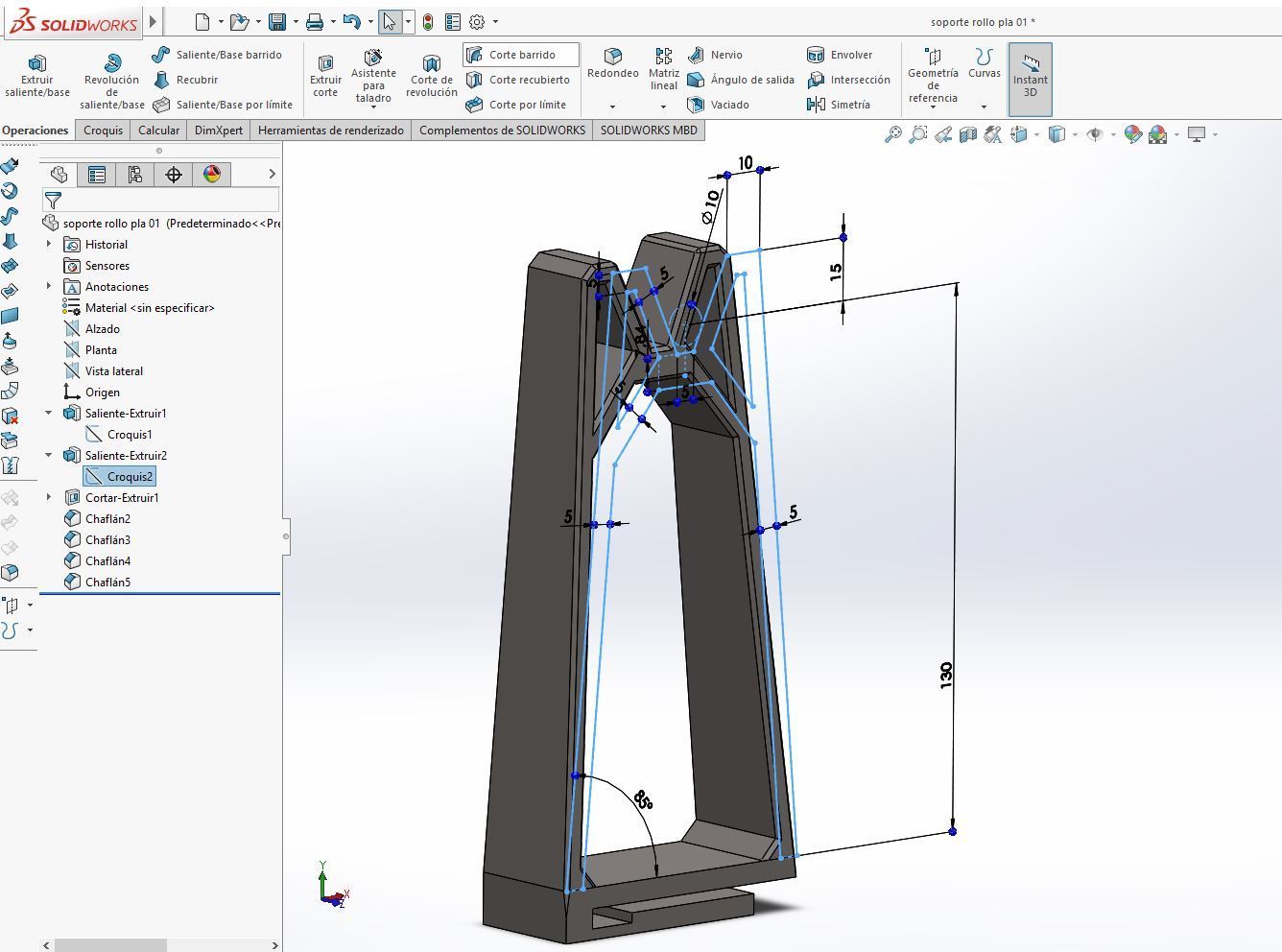Collapse the Saliente-Extruir2 feature
This screenshot has height=952, width=1282.
tap(49, 455)
